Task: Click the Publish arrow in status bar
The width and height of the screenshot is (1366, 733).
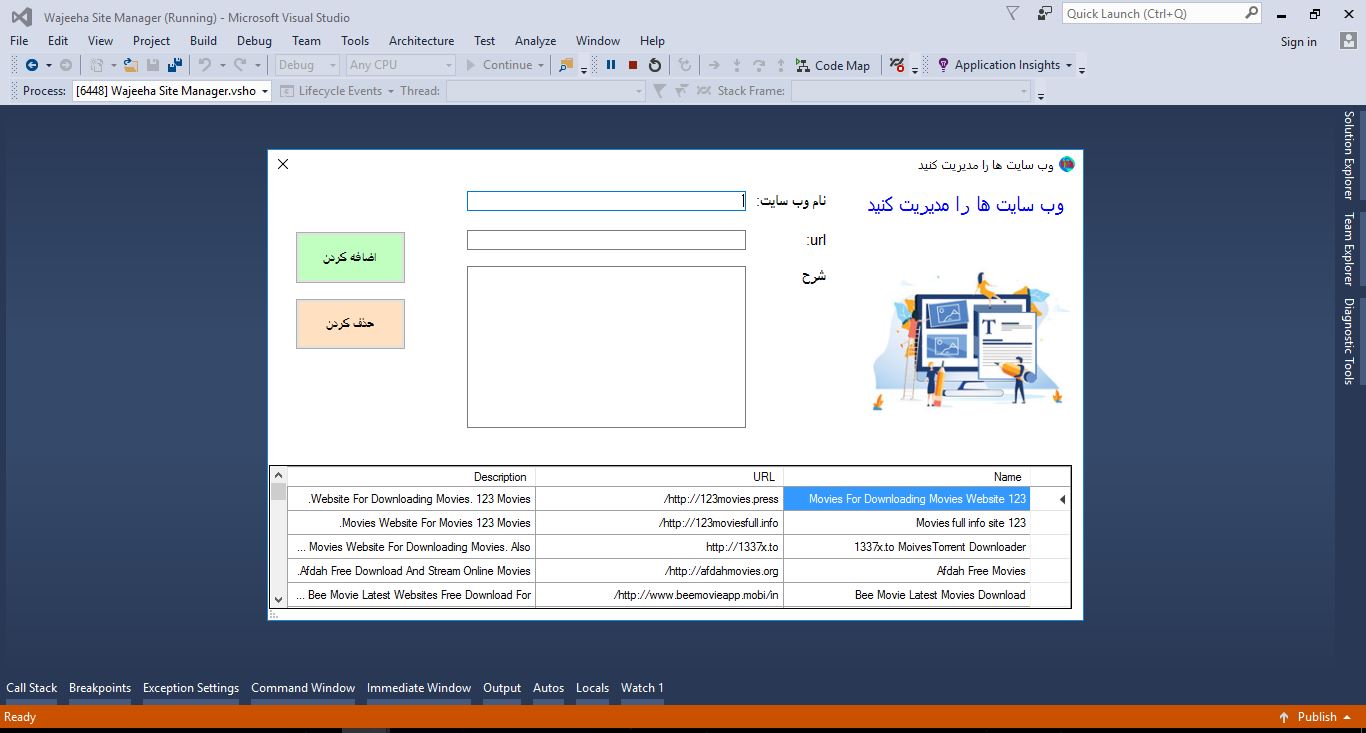Action: [1284, 717]
